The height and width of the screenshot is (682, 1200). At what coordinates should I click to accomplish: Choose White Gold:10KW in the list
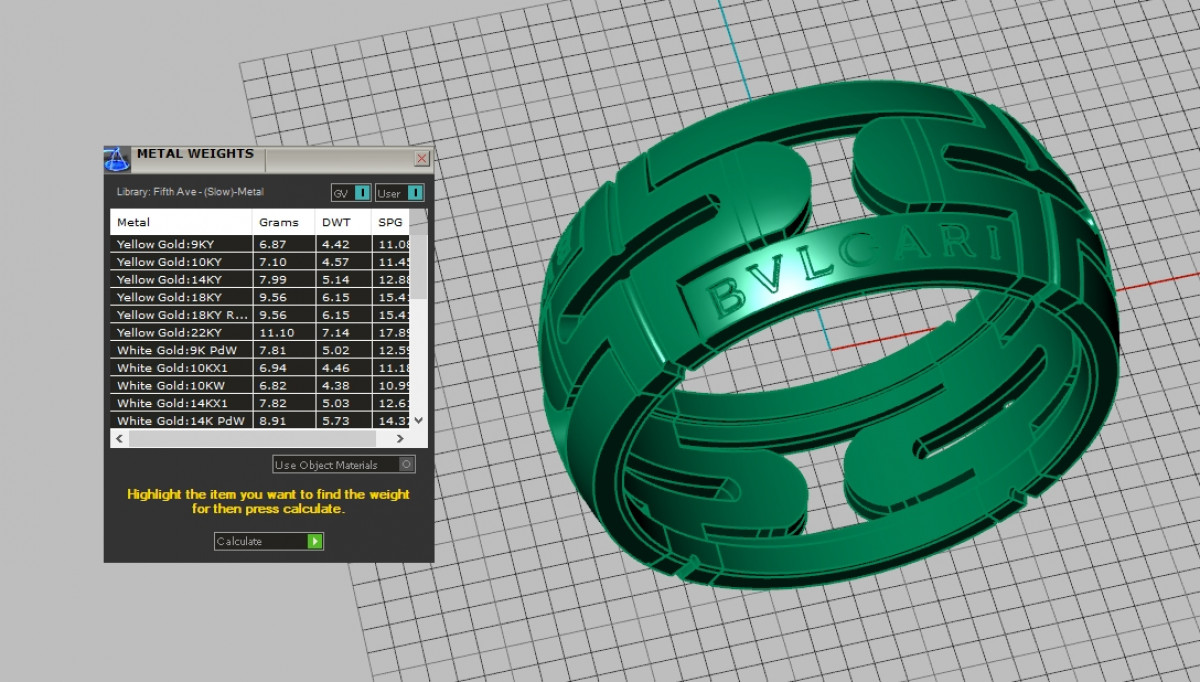tap(180, 386)
